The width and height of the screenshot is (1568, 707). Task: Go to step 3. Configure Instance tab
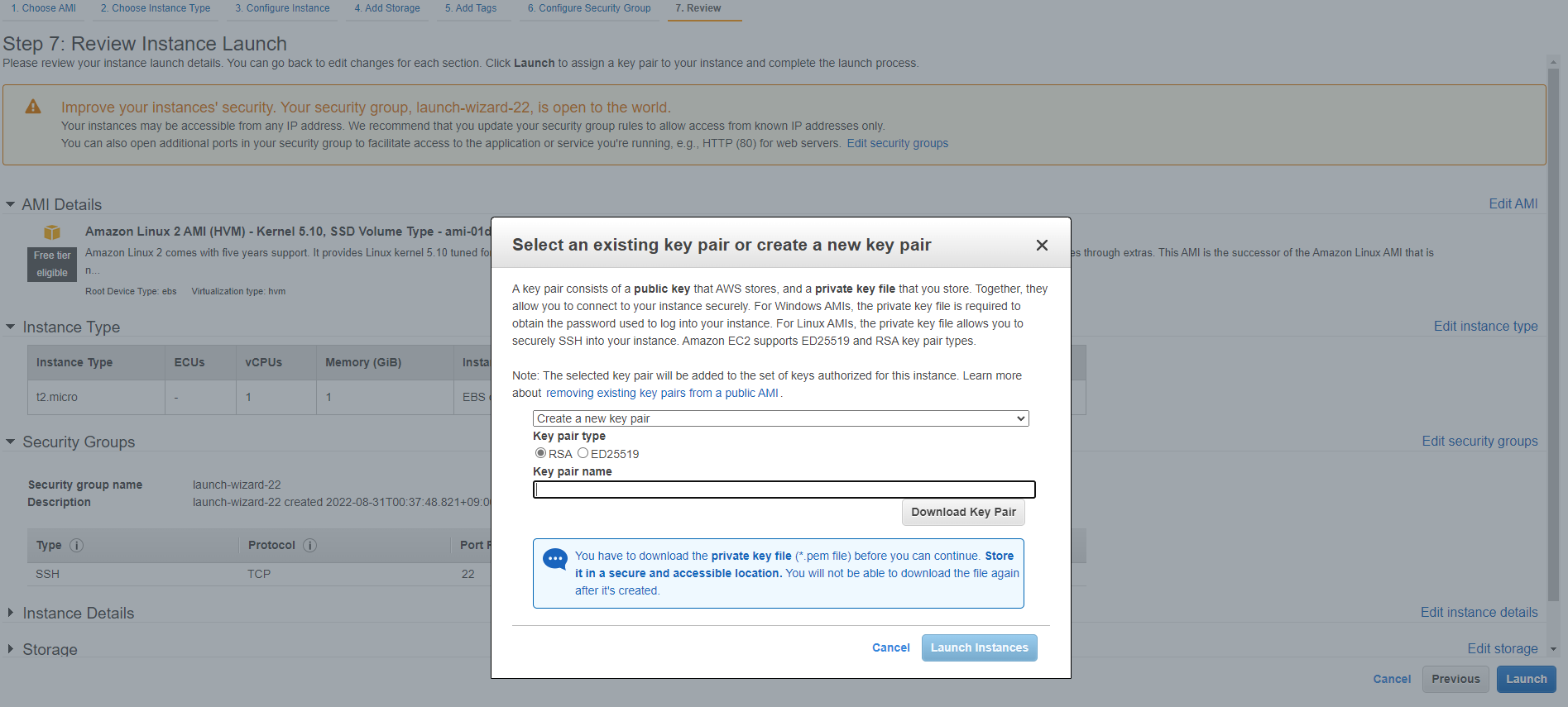pos(282,8)
